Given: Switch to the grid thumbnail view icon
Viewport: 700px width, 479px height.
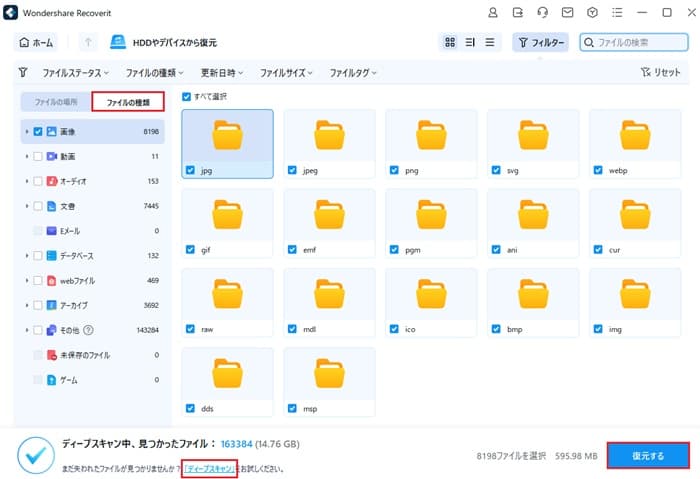Looking at the screenshot, I should click(x=450, y=42).
